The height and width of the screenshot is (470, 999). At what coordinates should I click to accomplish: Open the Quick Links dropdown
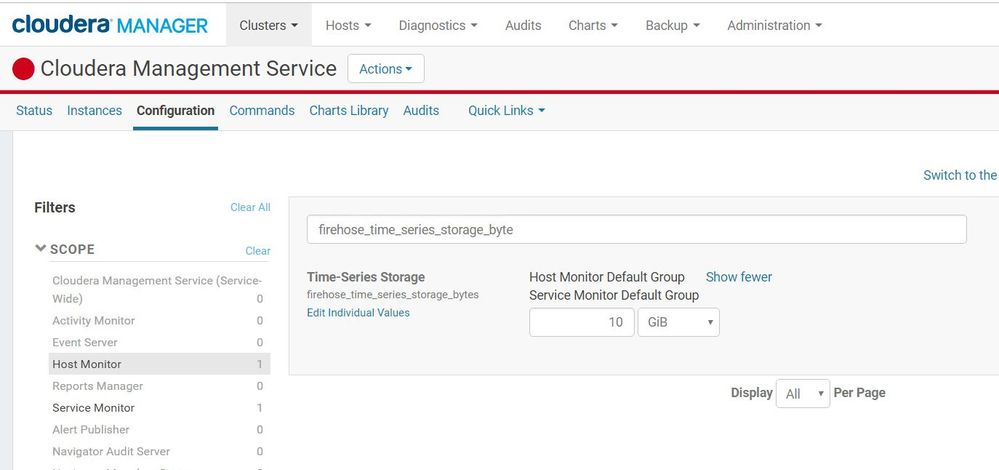(x=506, y=111)
